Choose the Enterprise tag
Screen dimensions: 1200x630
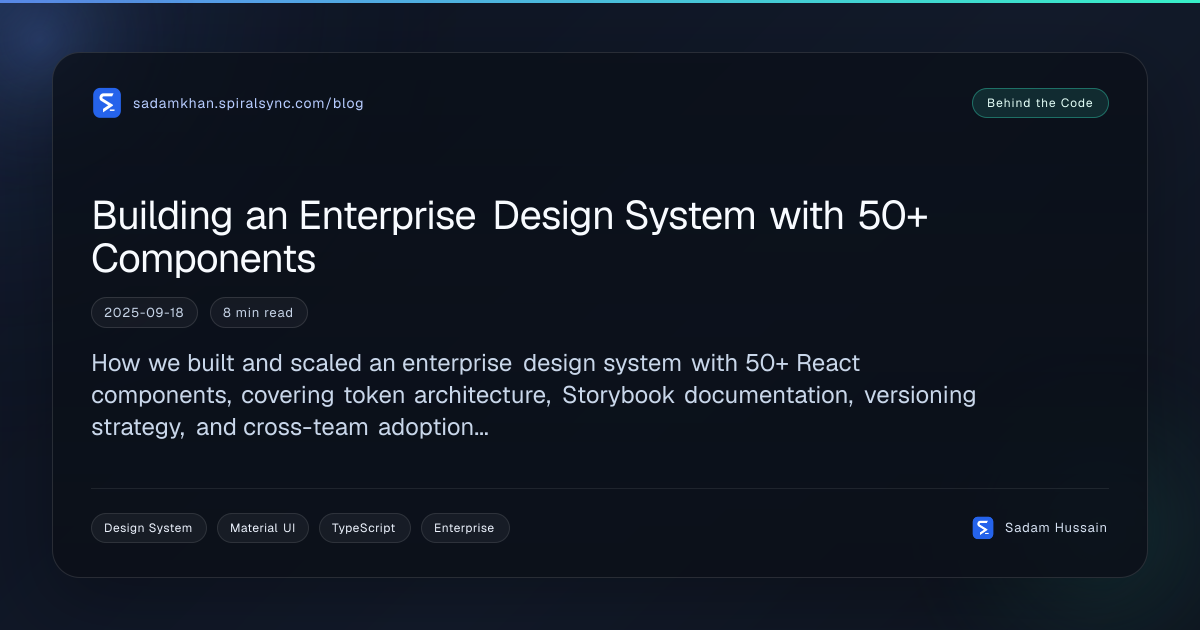[x=464, y=528]
